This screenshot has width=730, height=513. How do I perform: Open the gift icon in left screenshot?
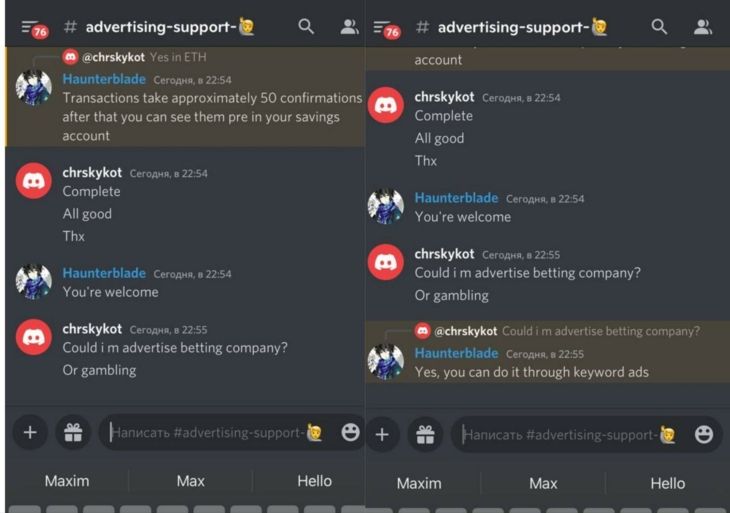[x=73, y=432]
